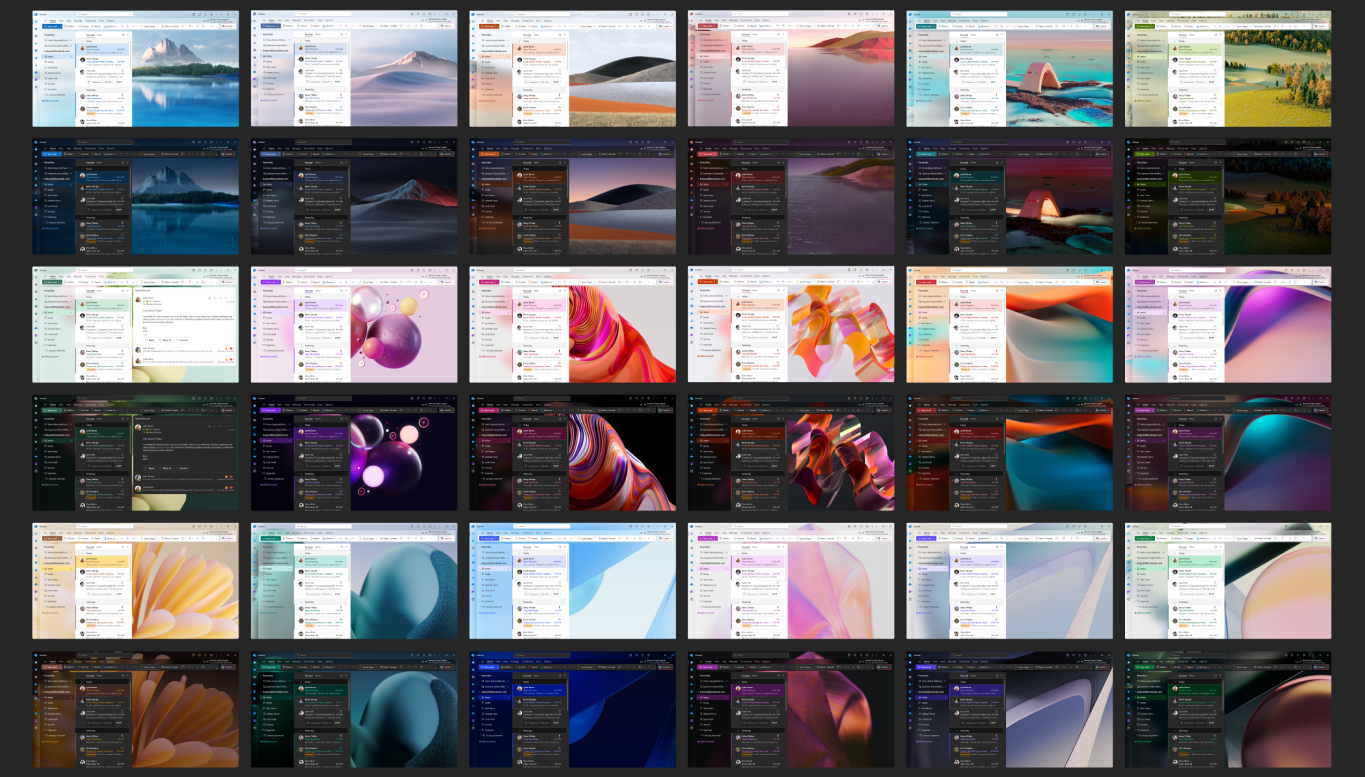Pick the dark pink swirling ribbons preview
Screen dimensions: 1365x777
click(x=573, y=453)
